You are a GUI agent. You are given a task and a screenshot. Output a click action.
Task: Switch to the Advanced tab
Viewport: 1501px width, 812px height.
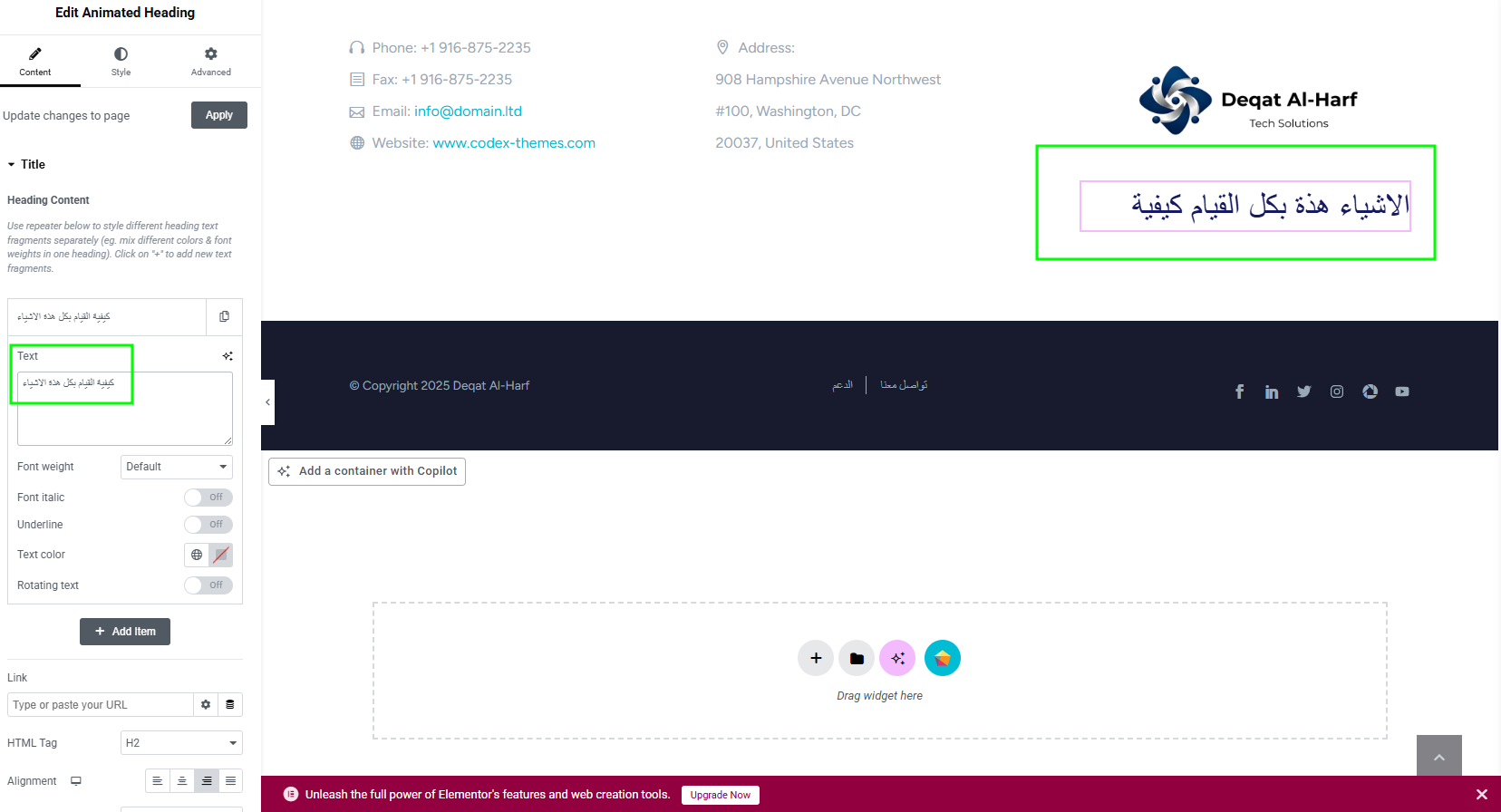click(x=210, y=62)
